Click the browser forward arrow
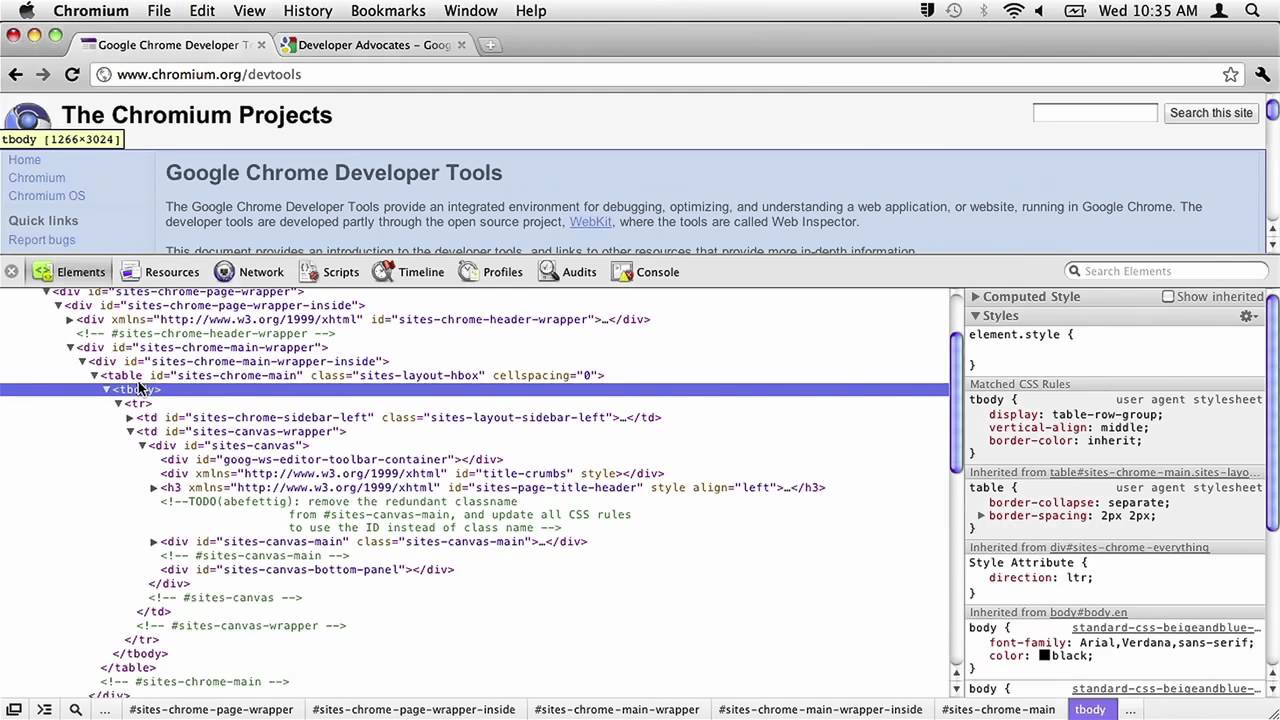 (43, 74)
